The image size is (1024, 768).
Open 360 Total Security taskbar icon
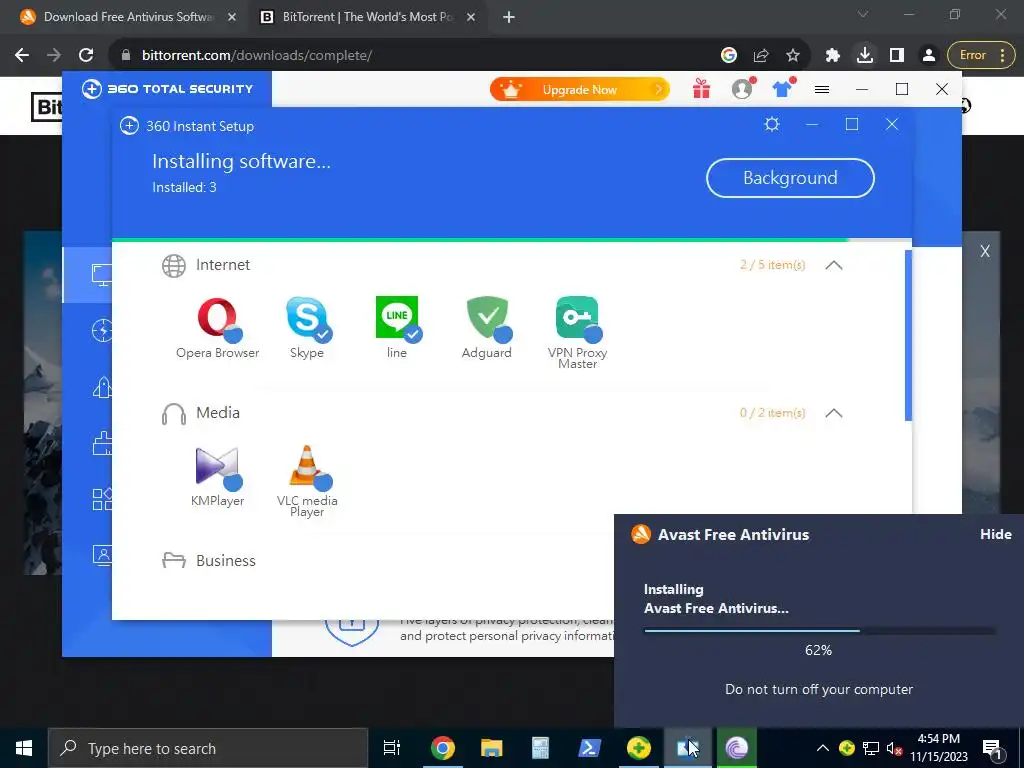click(x=639, y=748)
